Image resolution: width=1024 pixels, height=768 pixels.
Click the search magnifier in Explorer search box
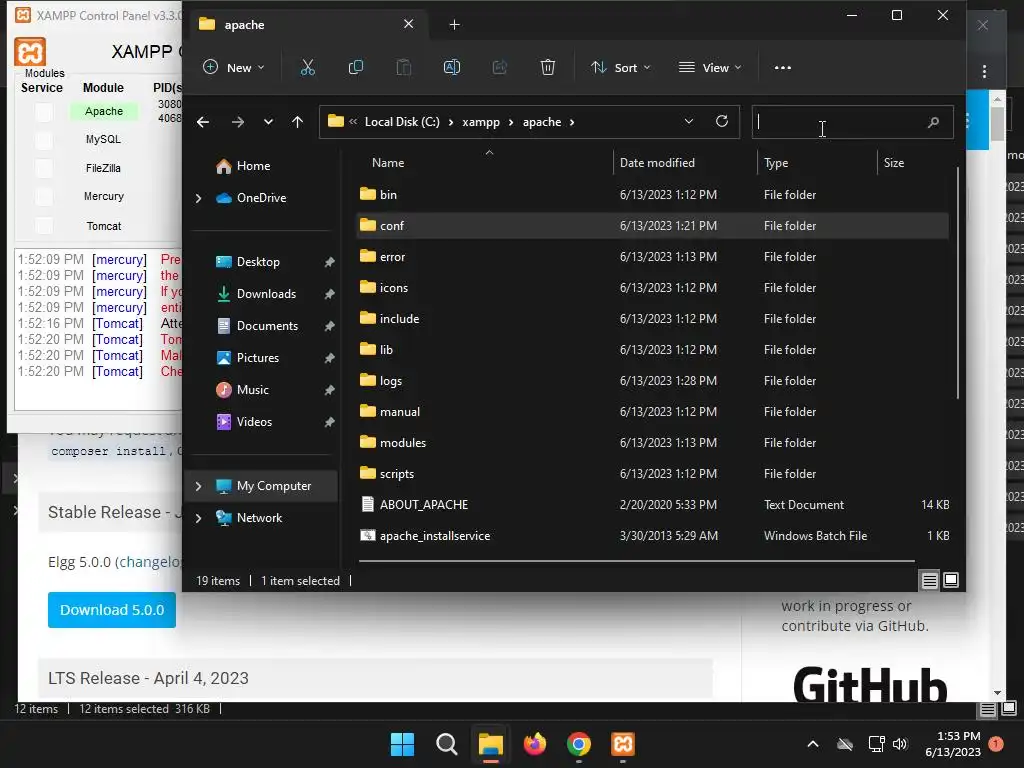[933, 122]
